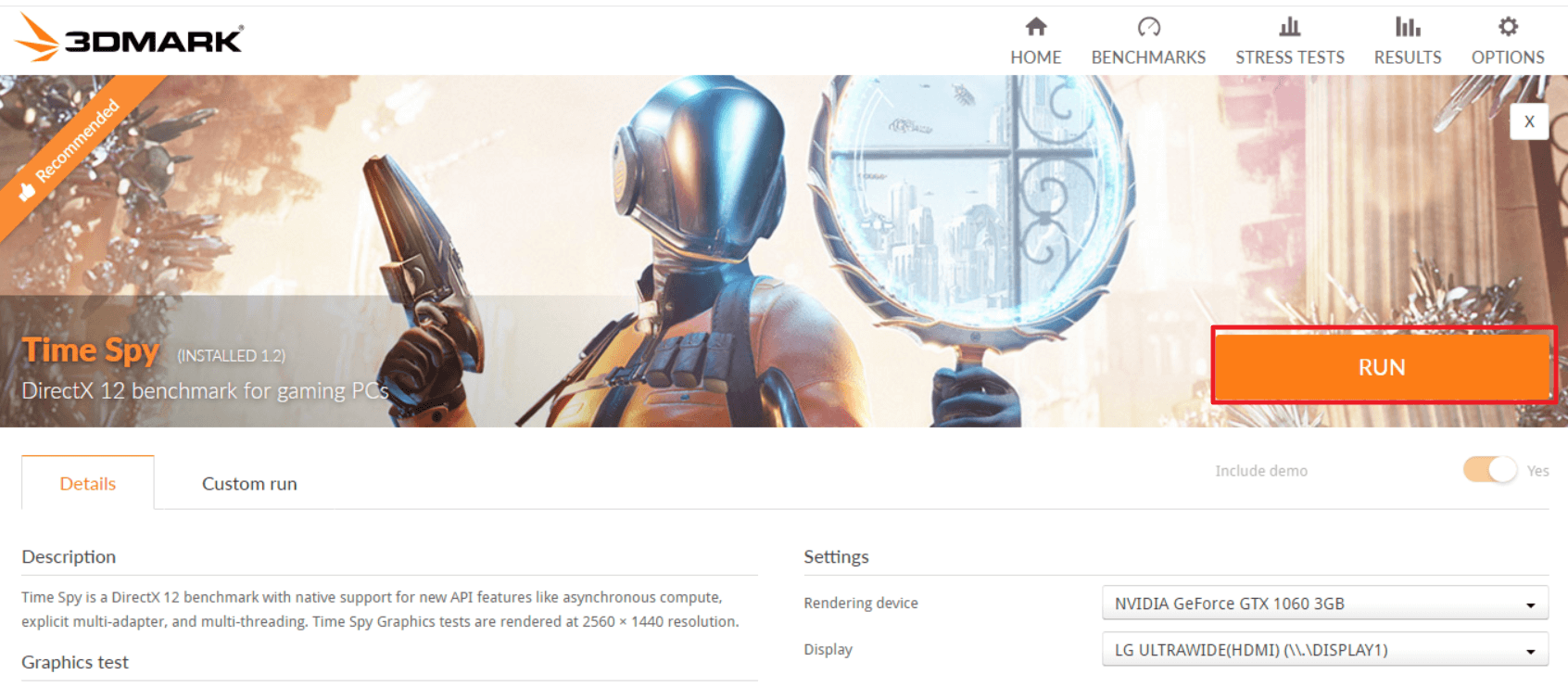
Task: Open Stress Tests via bar chart icon
Action: click(1289, 26)
